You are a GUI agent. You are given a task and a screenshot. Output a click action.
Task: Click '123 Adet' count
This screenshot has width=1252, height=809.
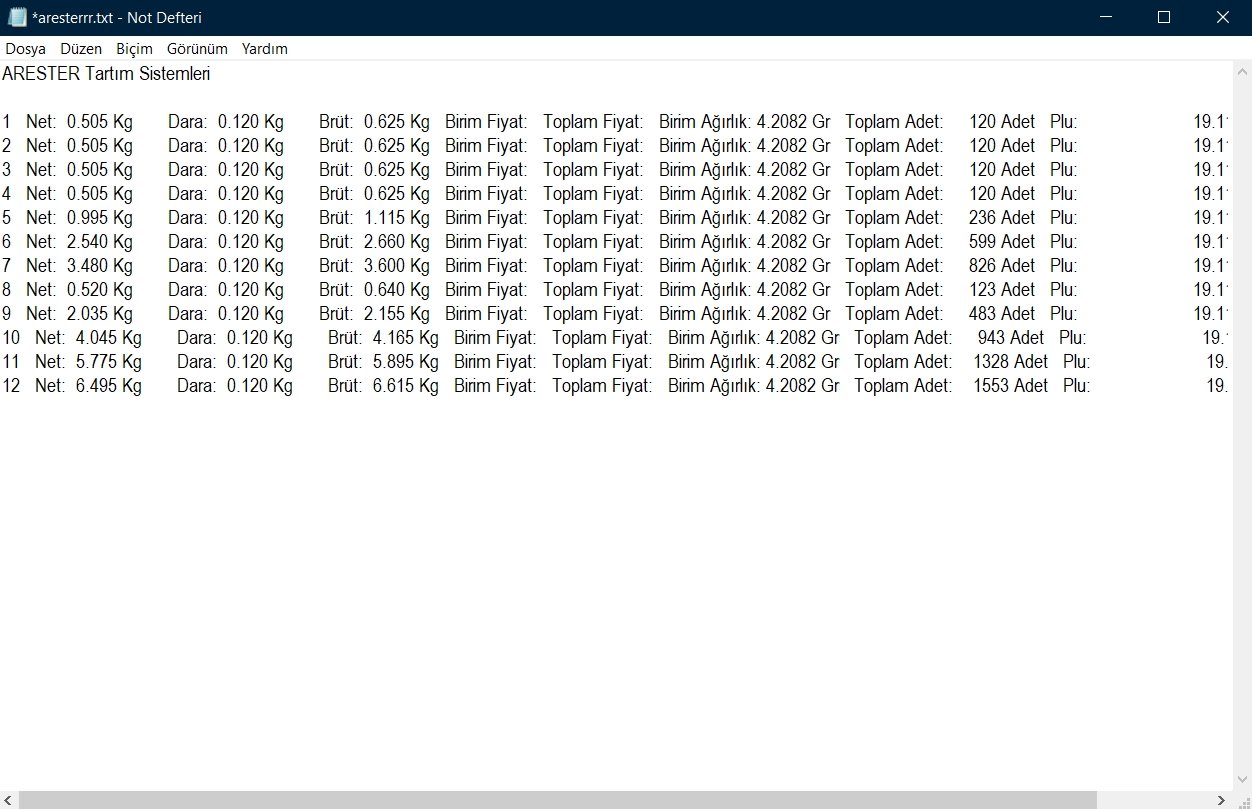(1002, 289)
